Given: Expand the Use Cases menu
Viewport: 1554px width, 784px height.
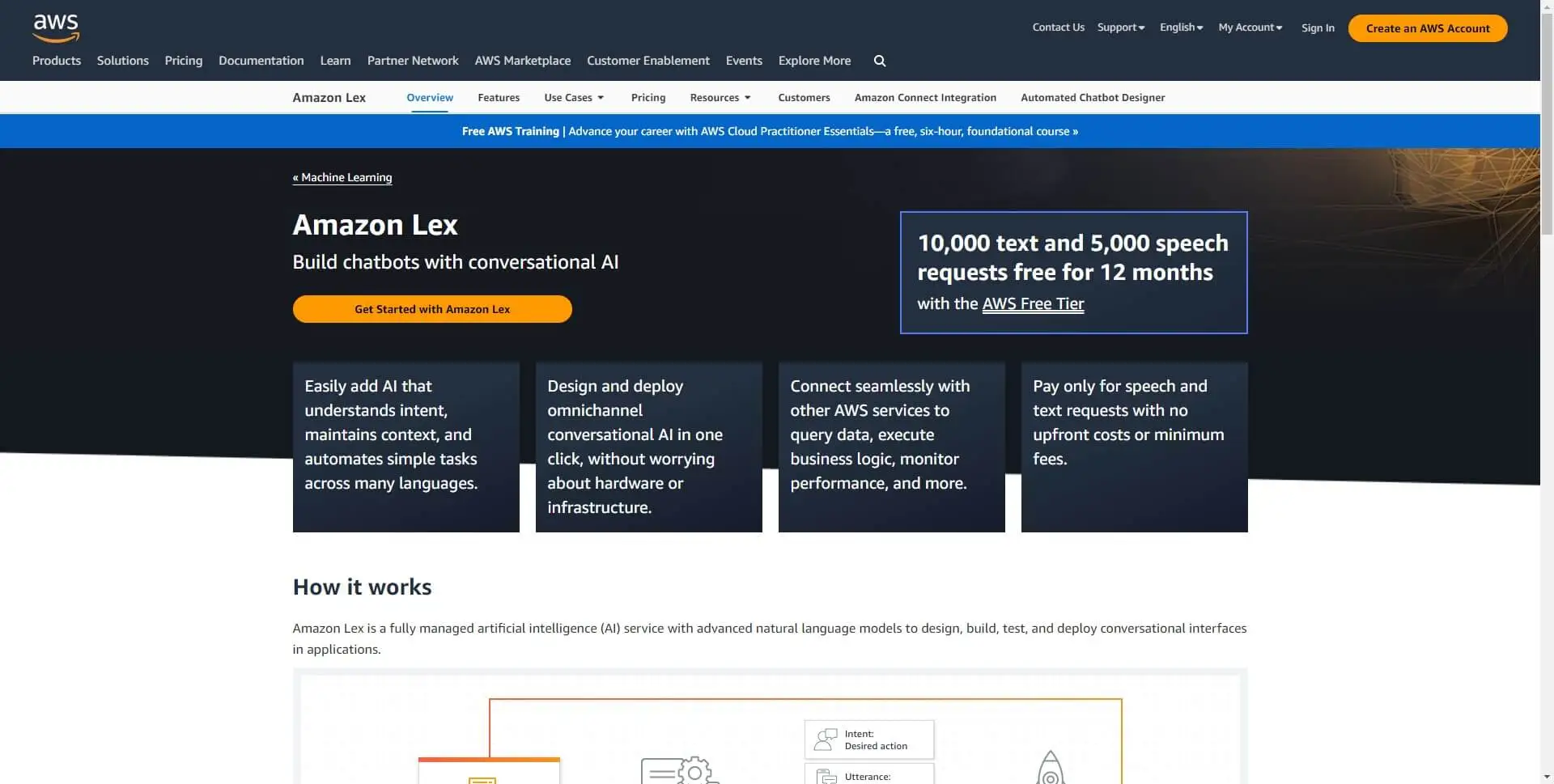Looking at the screenshot, I should click(x=574, y=97).
